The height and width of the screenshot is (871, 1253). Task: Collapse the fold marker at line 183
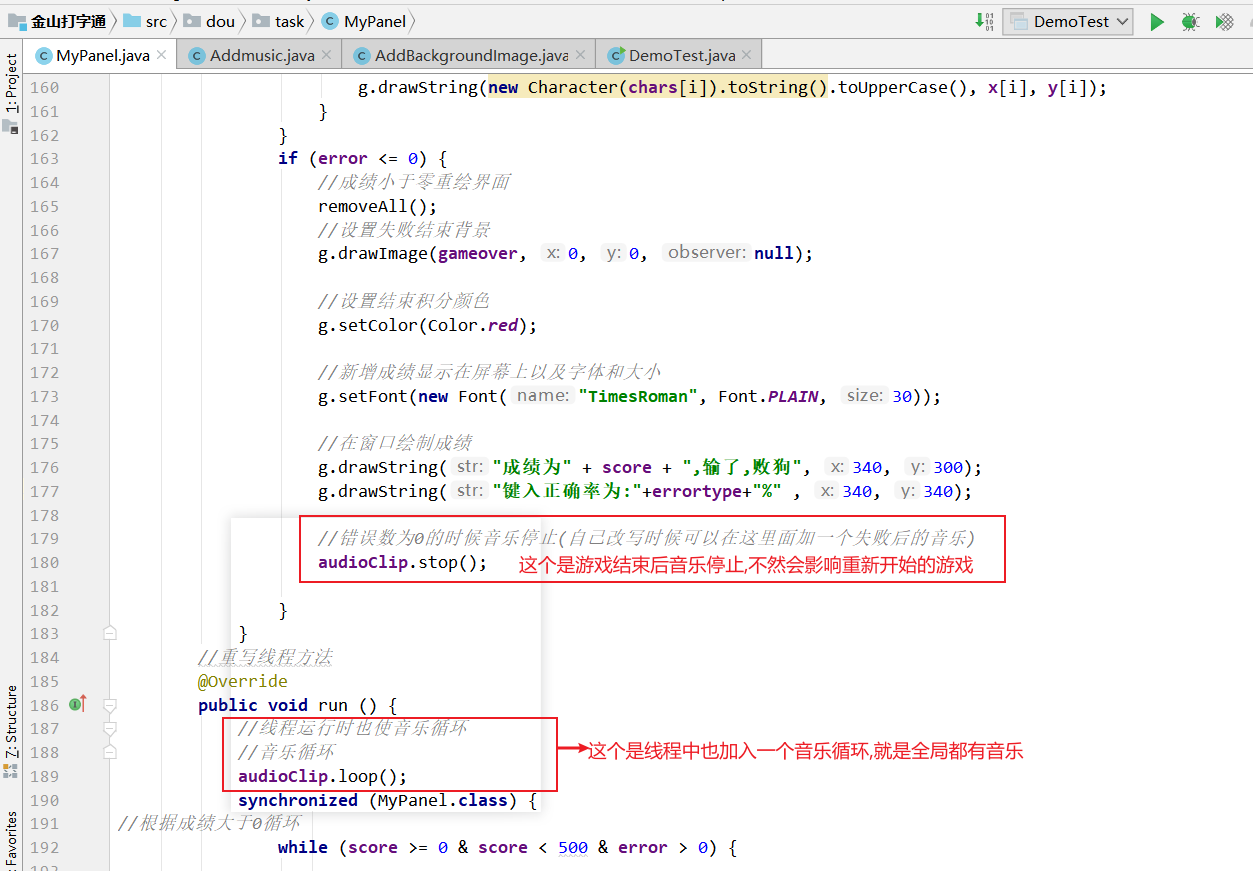pyautogui.click(x=110, y=633)
